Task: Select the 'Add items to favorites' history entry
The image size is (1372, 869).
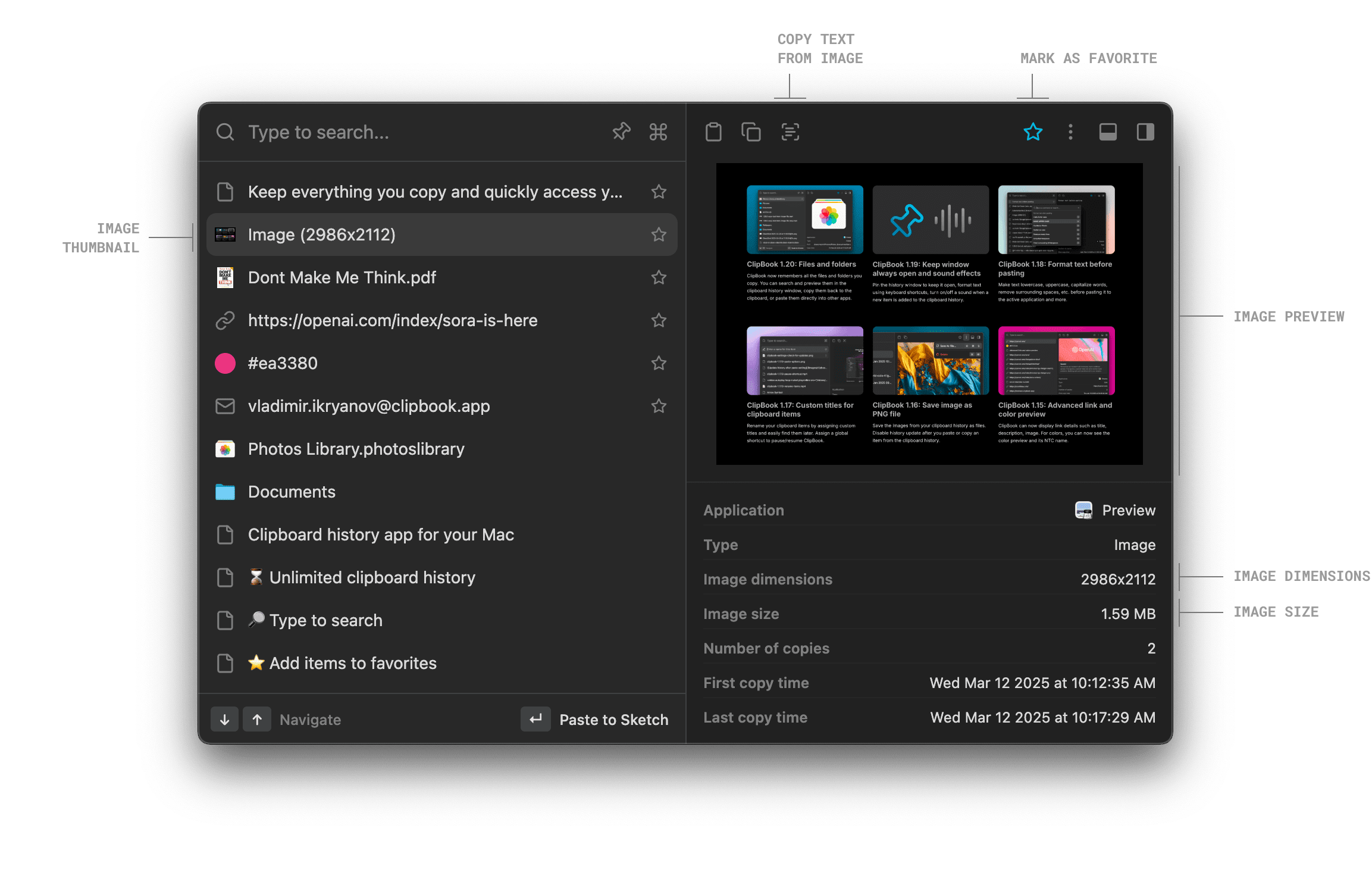Action: click(352, 663)
